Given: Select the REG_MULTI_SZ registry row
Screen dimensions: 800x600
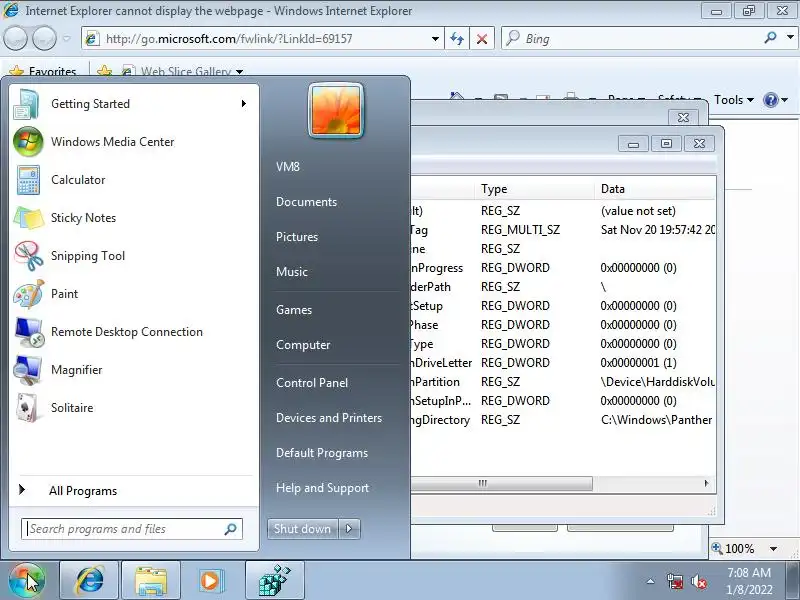Looking at the screenshot, I should point(563,230).
